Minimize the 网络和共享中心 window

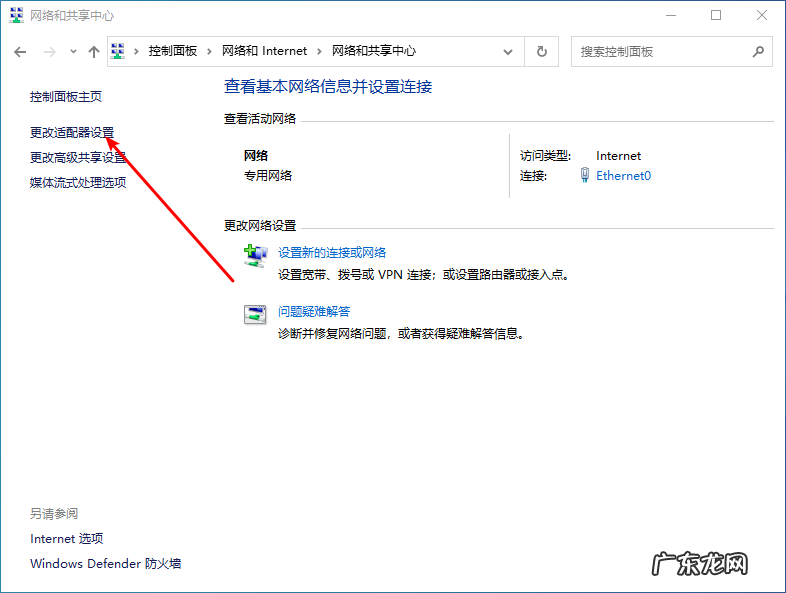coord(671,16)
